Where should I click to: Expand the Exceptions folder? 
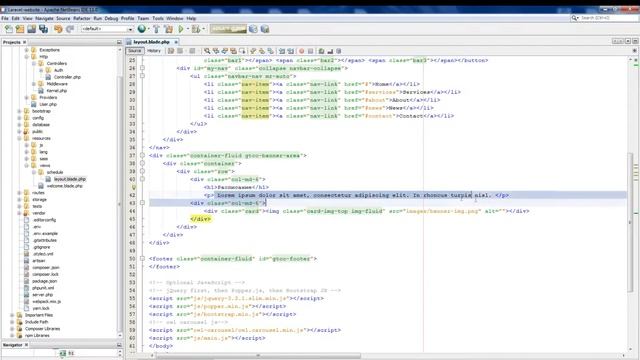tap(27, 50)
